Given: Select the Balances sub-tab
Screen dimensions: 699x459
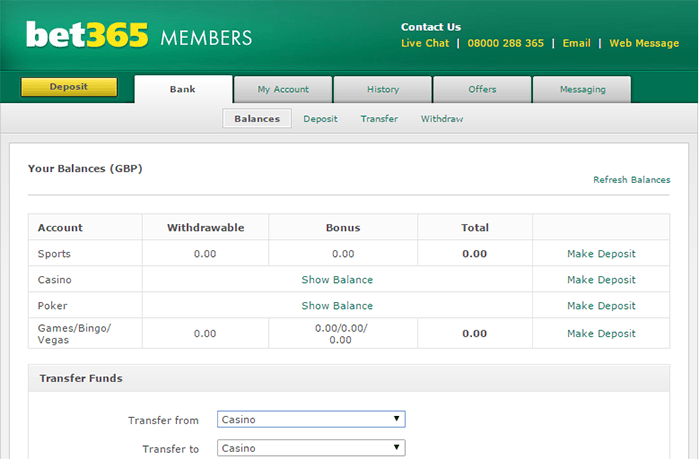Looking at the screenshot, I should click(x=257, y=119).
